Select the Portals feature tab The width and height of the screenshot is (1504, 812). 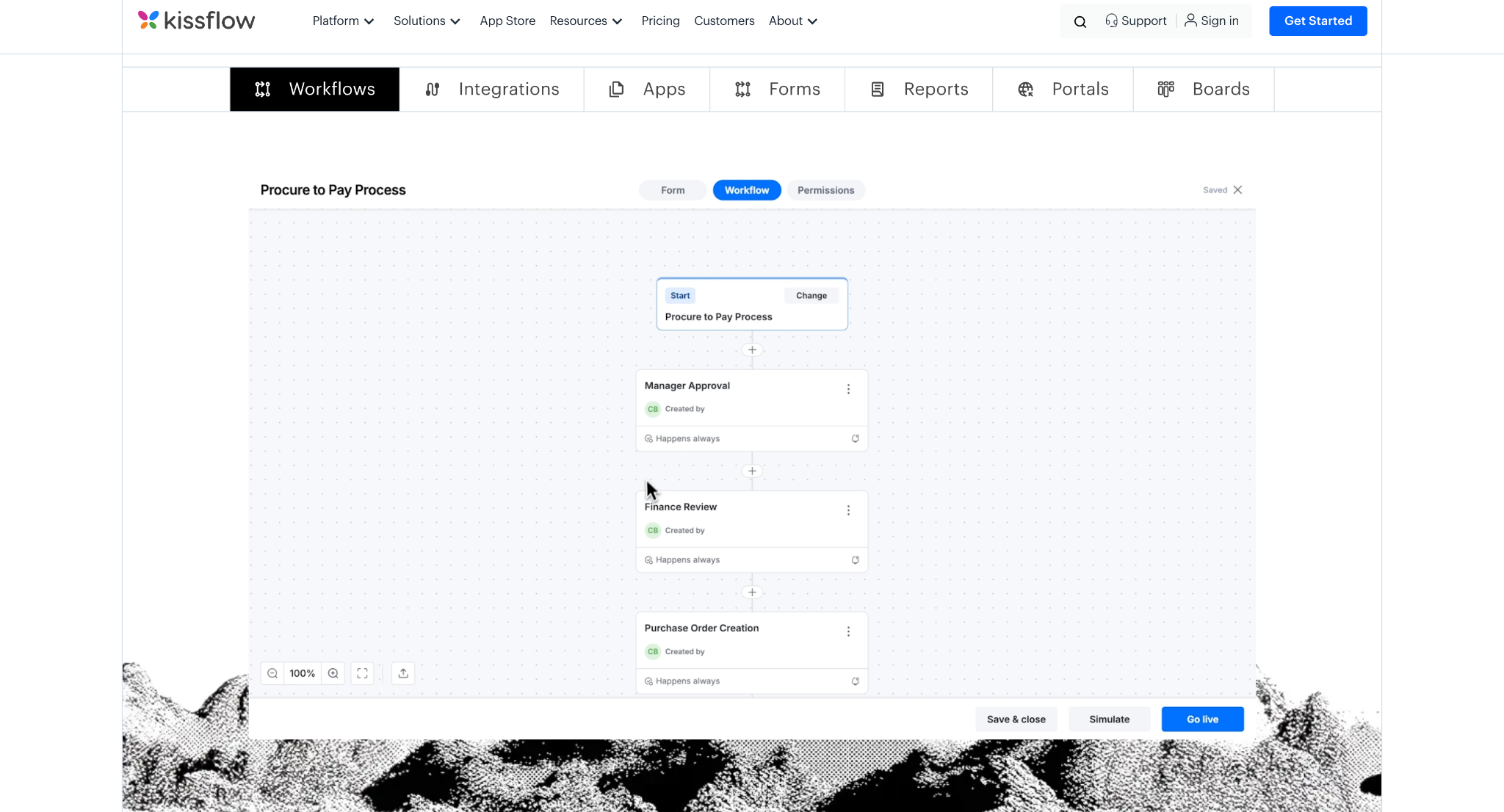[x=1063, y=89]
